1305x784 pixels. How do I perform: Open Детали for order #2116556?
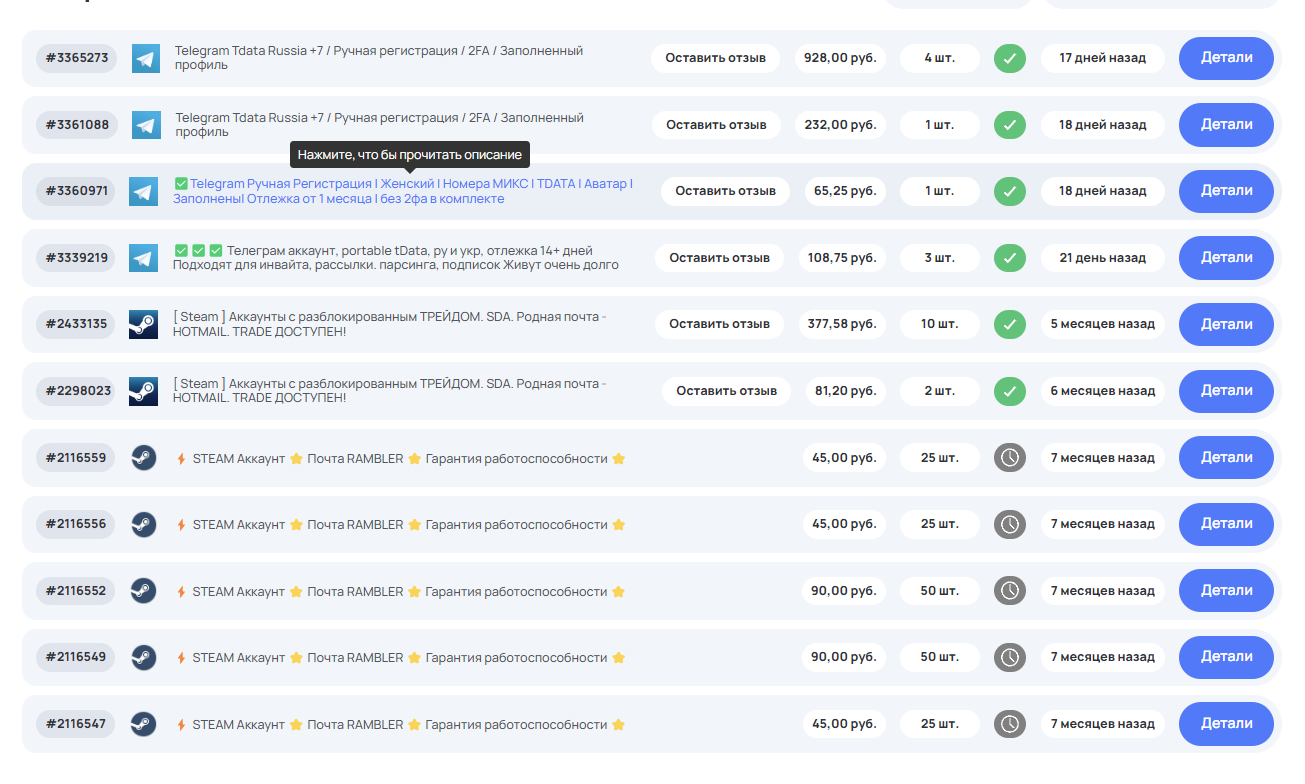[x=1226, y=524]
